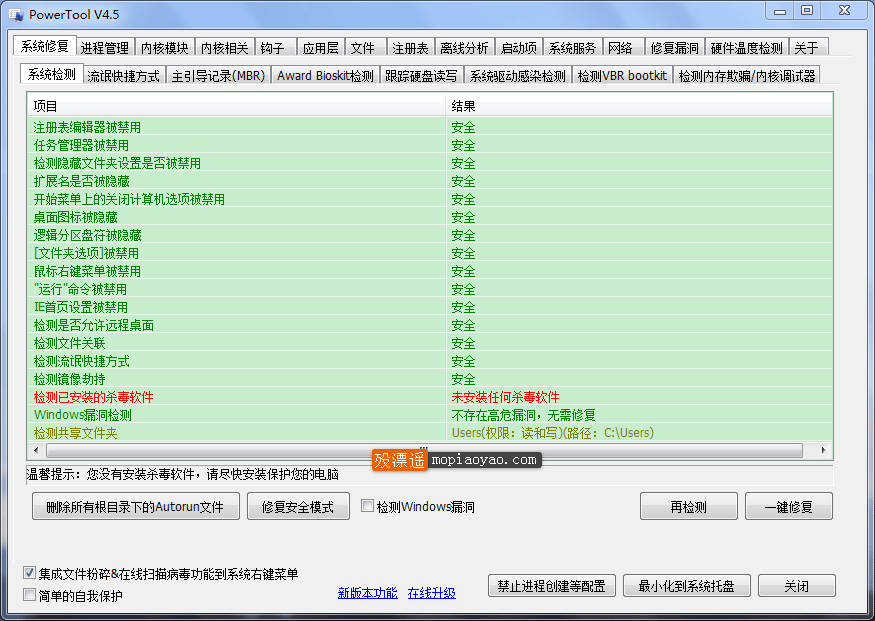Select the 注册表编辑器被禁用 row

pyautogui.click(x=430, y=127)
